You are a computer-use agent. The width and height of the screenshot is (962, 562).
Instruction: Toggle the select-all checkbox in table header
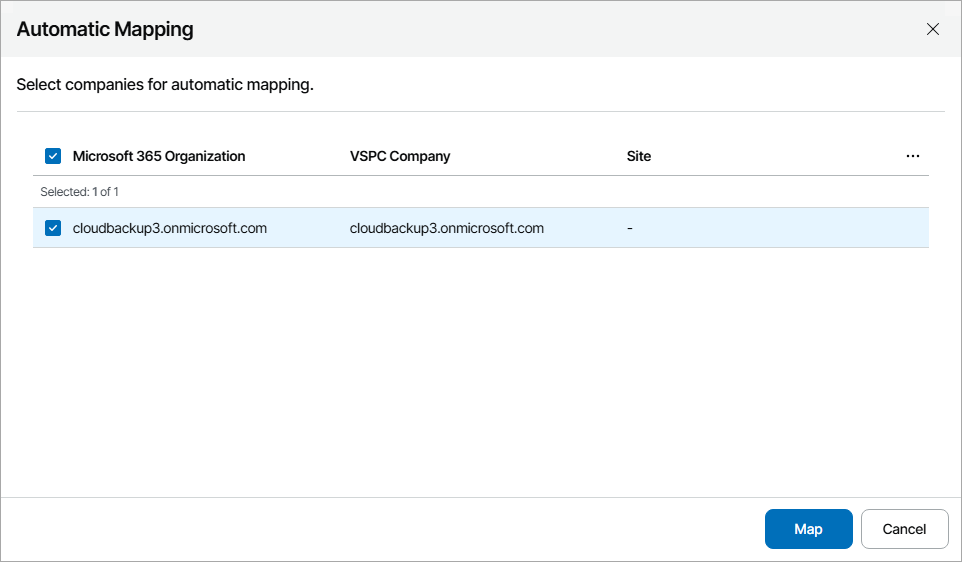tap(53, 156)
